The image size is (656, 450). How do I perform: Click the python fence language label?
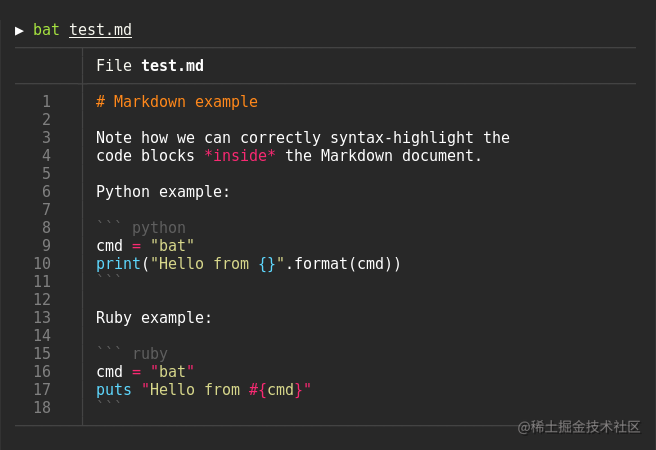(x=159, y=228)
